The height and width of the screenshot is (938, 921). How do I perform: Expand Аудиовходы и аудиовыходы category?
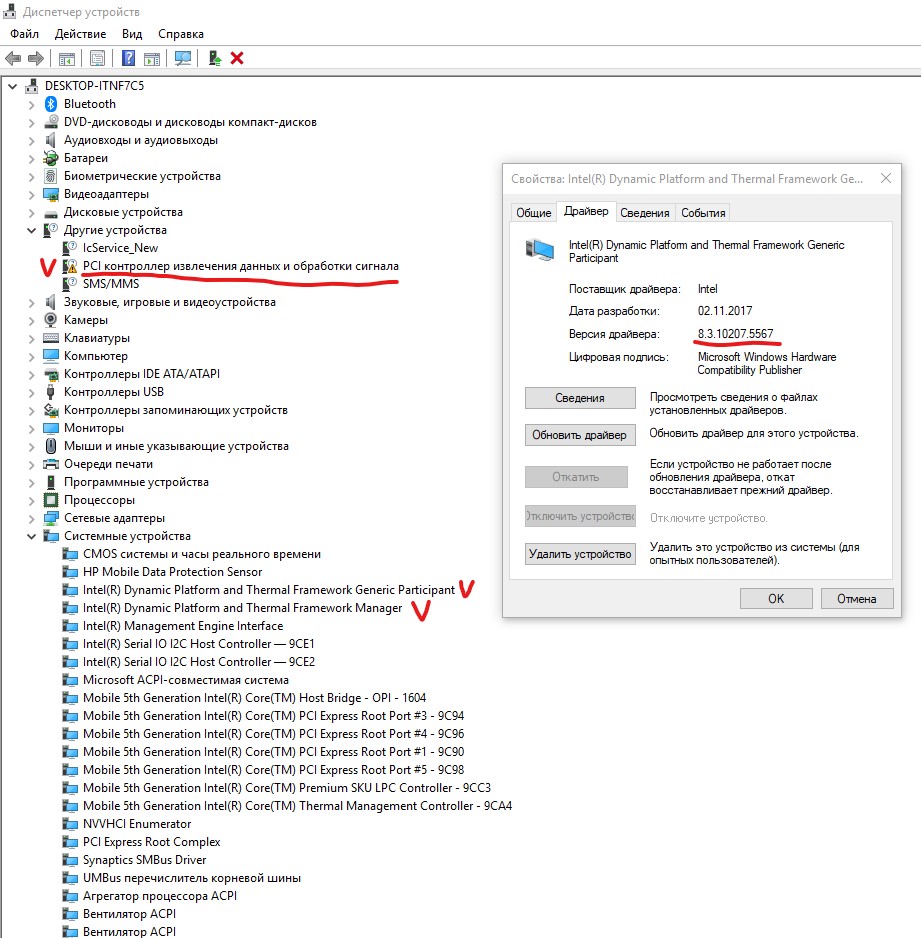point(32,141)
